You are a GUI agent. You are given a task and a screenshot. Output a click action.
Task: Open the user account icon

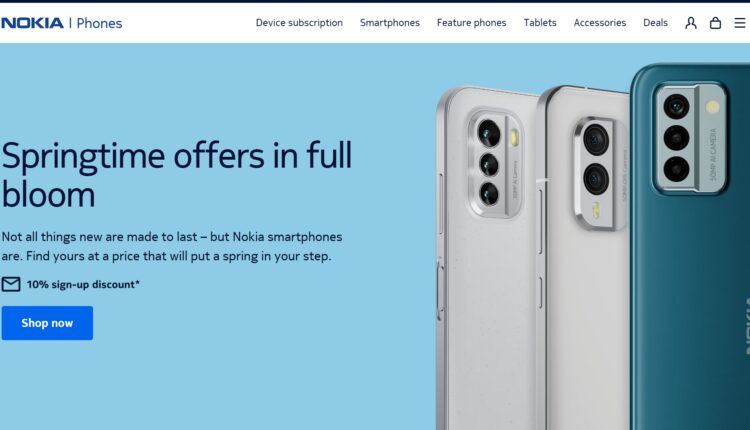(691, 23)
